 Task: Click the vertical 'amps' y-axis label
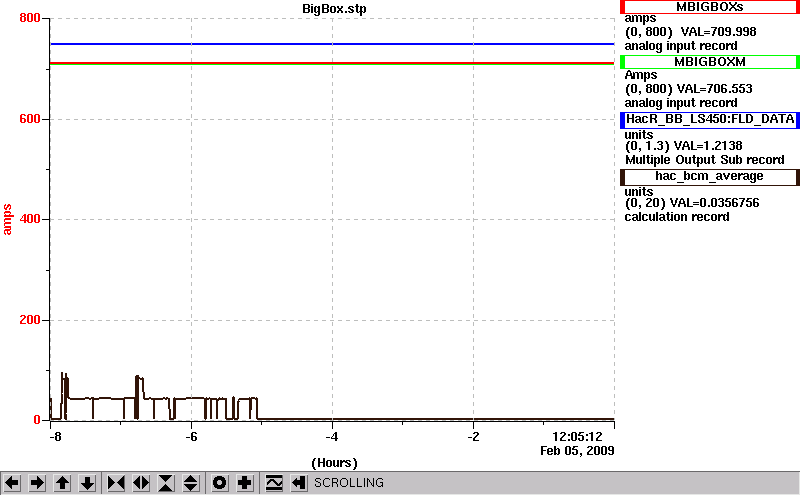pyautogui.click(x=7, y=219)
